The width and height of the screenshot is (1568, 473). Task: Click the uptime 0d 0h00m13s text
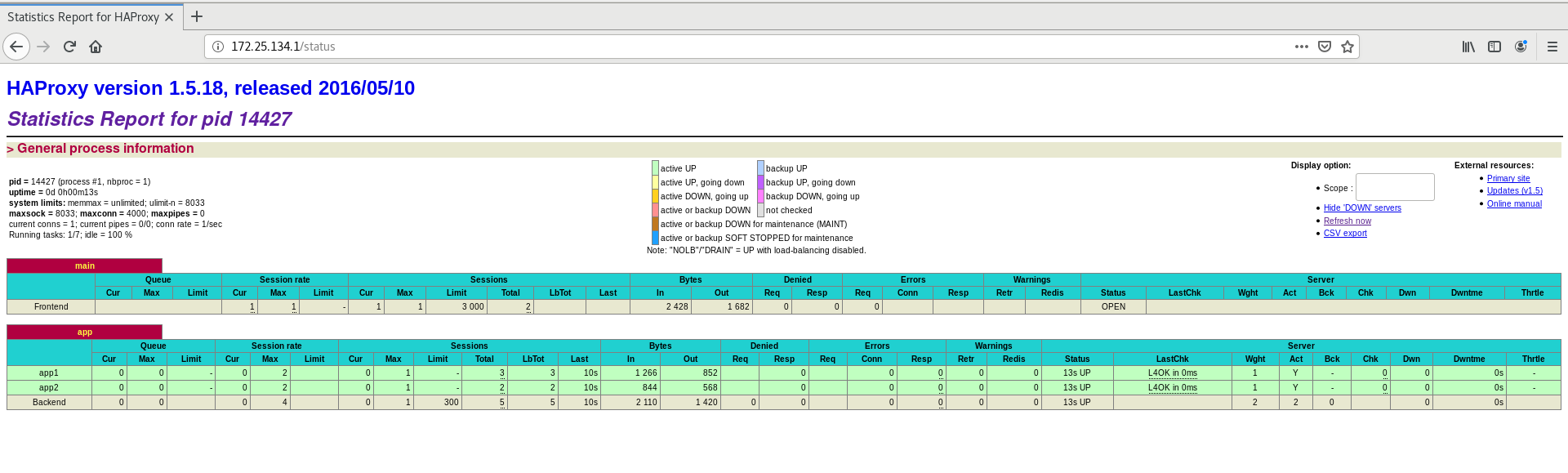54,192
